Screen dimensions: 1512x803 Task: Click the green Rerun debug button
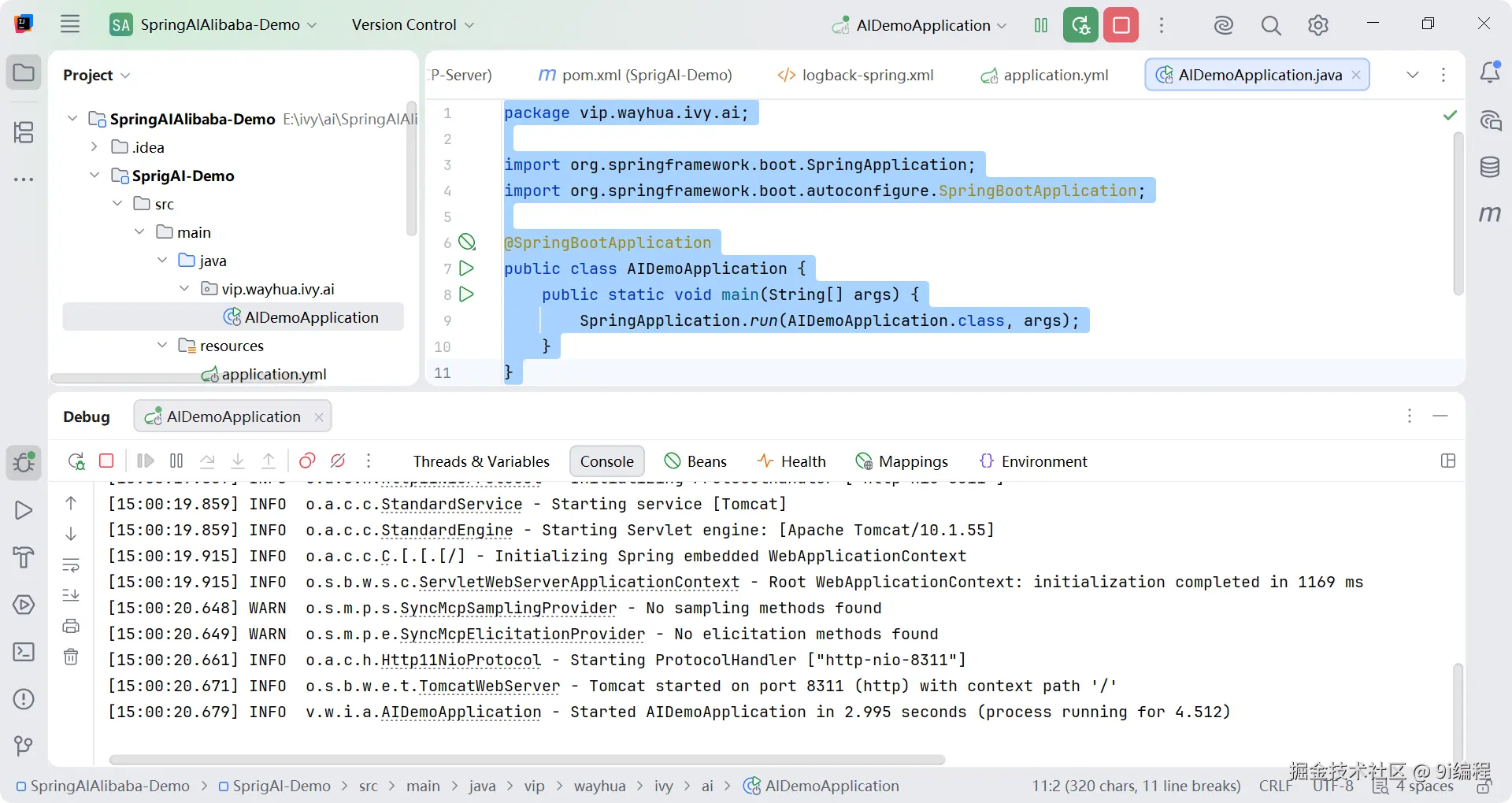click(x=1080, y=25)
